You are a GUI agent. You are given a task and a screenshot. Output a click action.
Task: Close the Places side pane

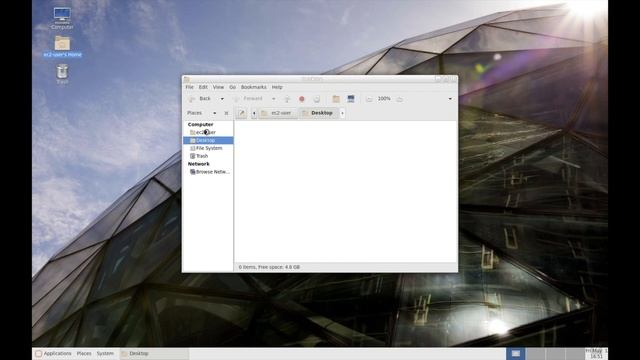(226, 113)
